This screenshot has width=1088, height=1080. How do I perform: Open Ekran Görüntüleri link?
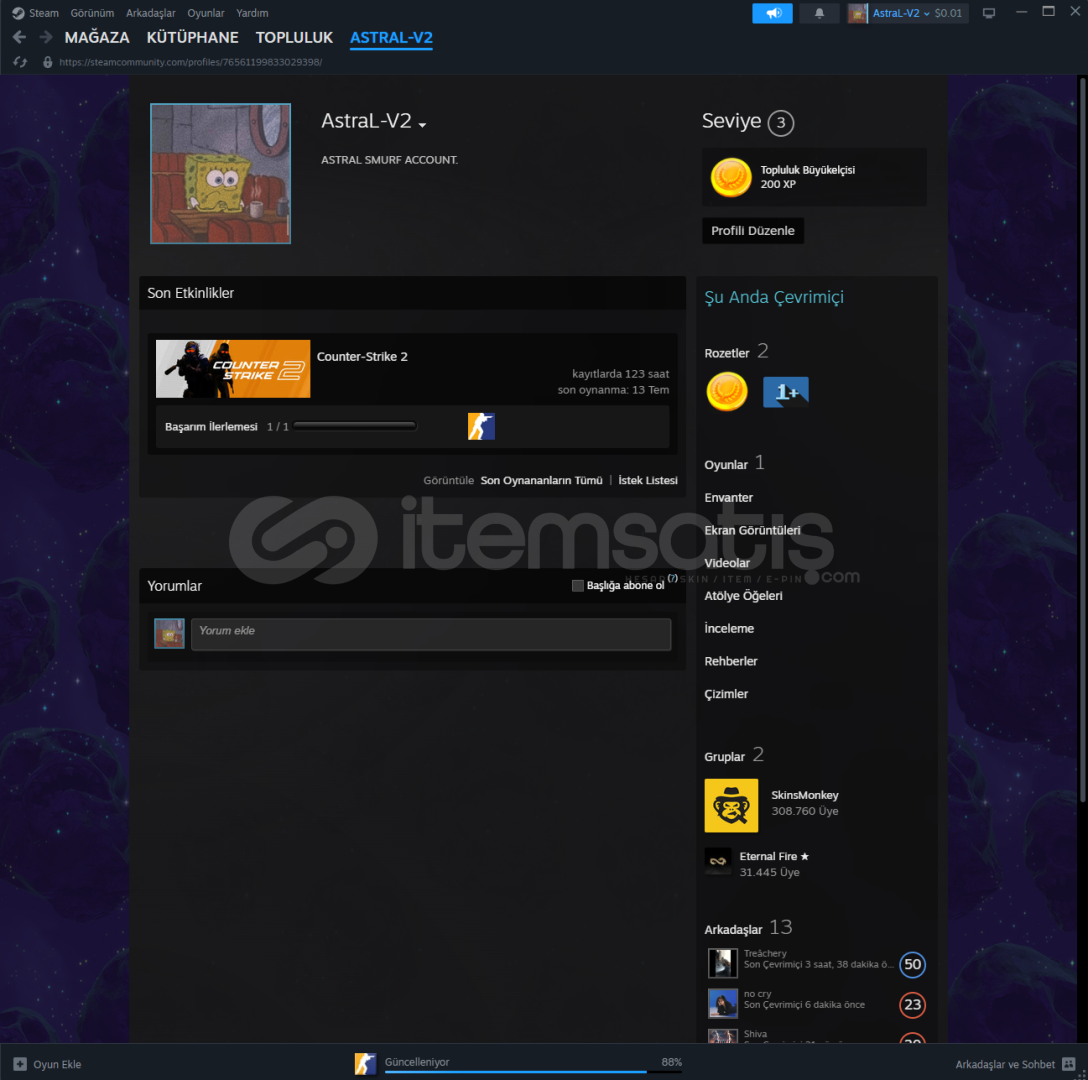coord(752,530)
